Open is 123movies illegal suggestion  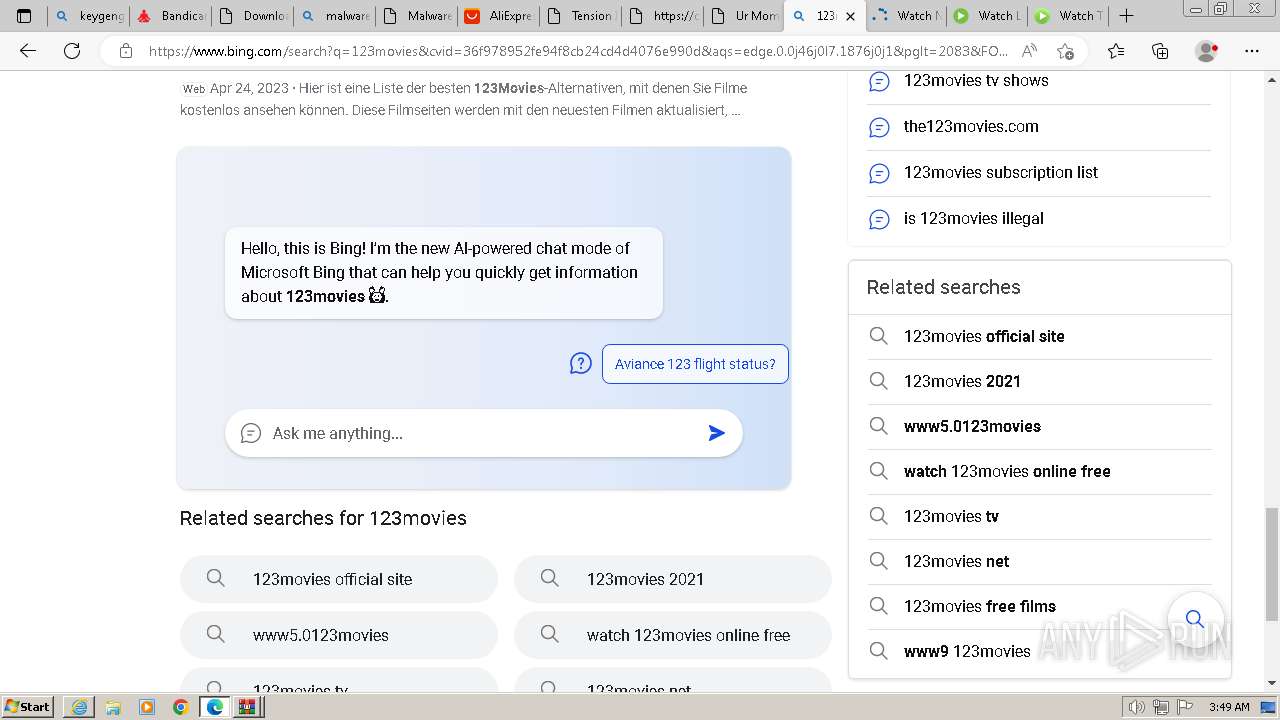point(973,218)
